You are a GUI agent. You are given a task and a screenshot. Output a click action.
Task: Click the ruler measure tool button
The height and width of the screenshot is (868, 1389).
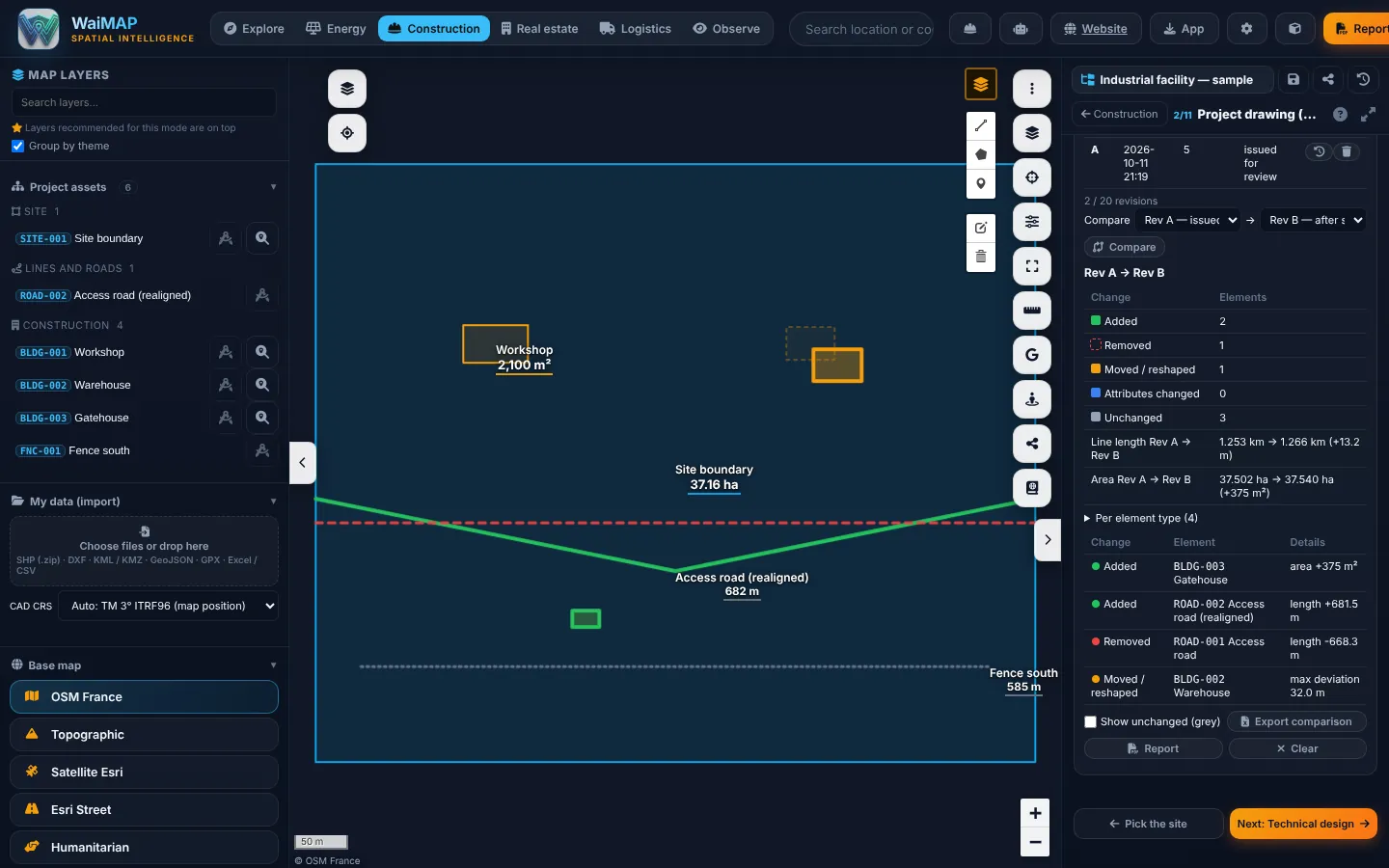pyautogui.click(x=1032, y=311)
